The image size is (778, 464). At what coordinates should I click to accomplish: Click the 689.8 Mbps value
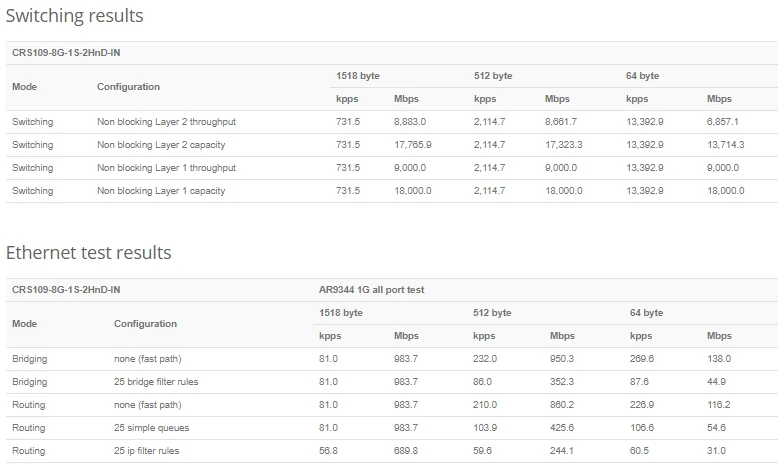point(407,451)
